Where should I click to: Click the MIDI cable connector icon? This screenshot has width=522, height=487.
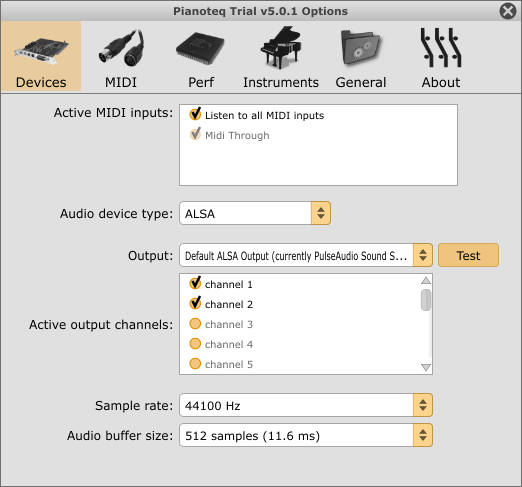coord(121,47)
